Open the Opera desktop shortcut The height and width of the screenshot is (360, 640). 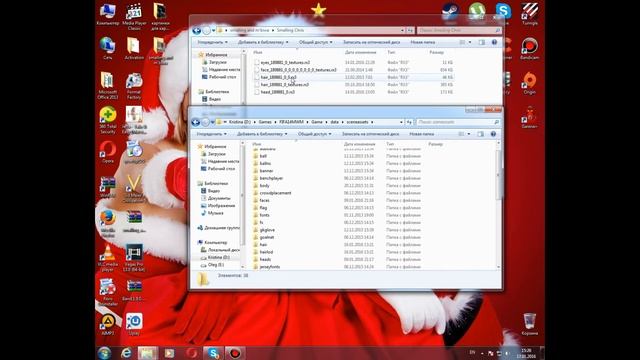(108, 152)
